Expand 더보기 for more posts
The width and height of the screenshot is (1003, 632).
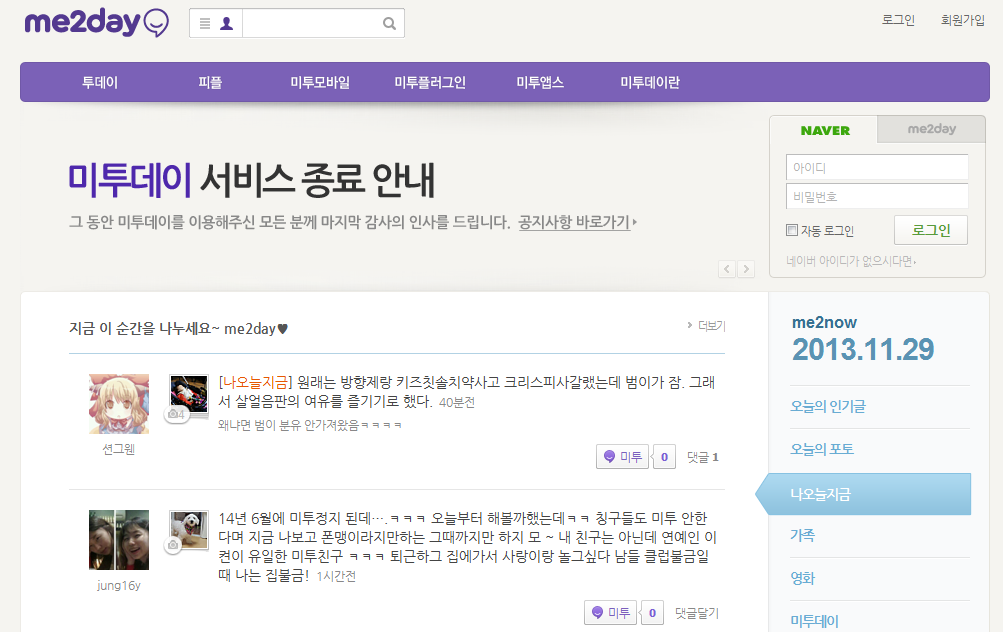tap(706, 326)
